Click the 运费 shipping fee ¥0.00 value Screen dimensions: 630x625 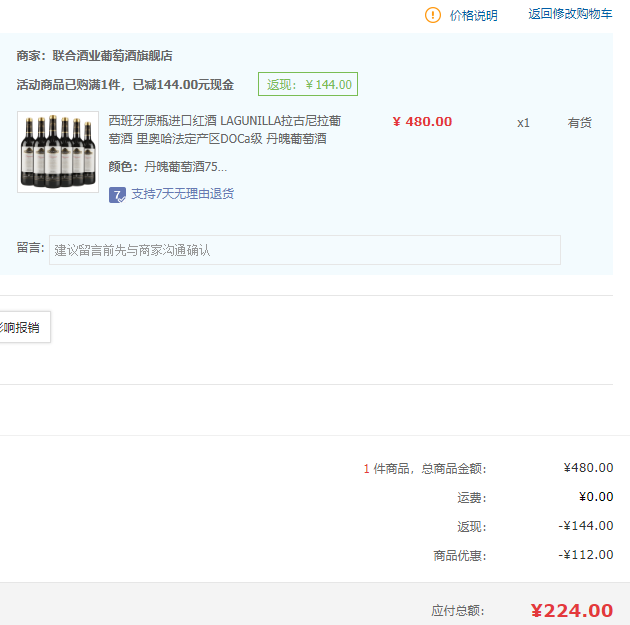[596, 496]
